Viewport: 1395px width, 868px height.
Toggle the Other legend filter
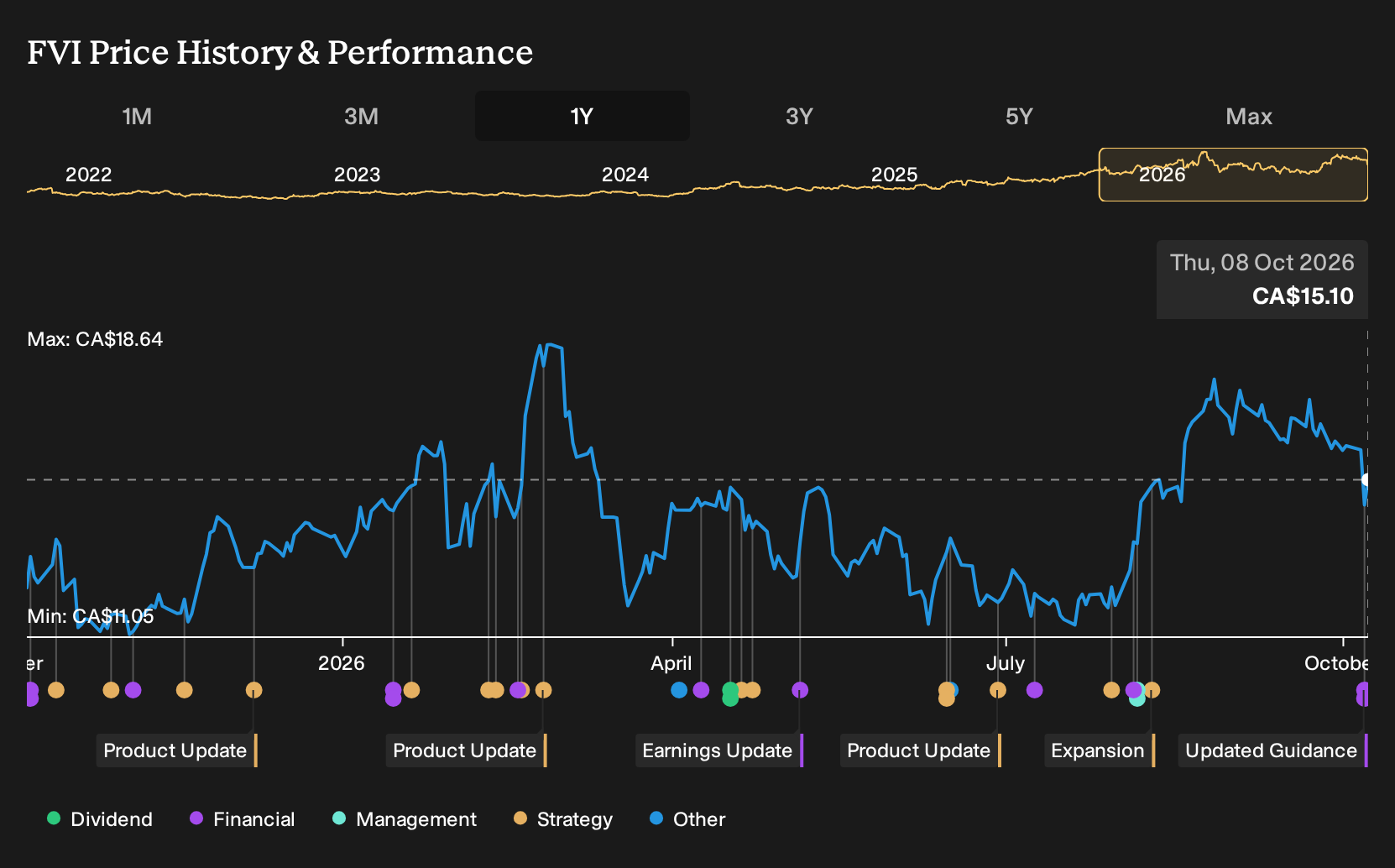[x=687, y=819]
